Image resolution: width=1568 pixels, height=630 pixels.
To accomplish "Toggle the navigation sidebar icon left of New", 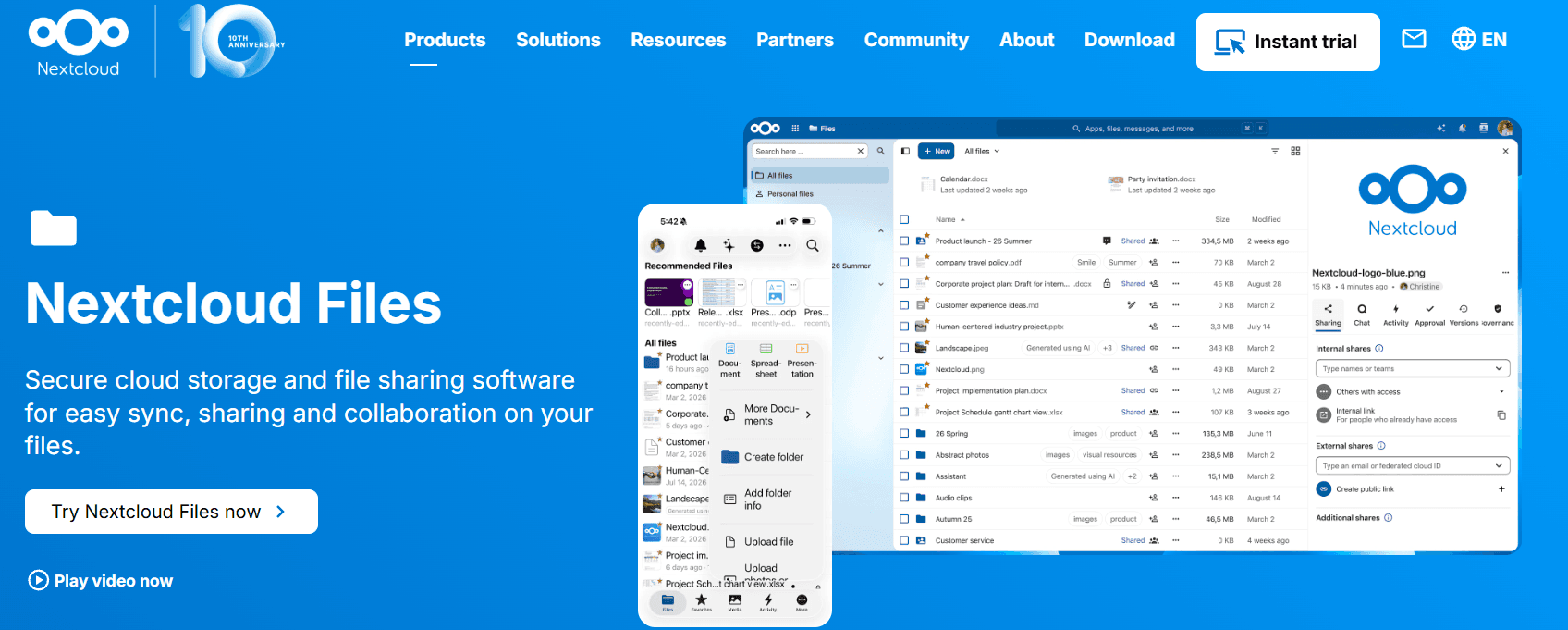I will [905, 151].
